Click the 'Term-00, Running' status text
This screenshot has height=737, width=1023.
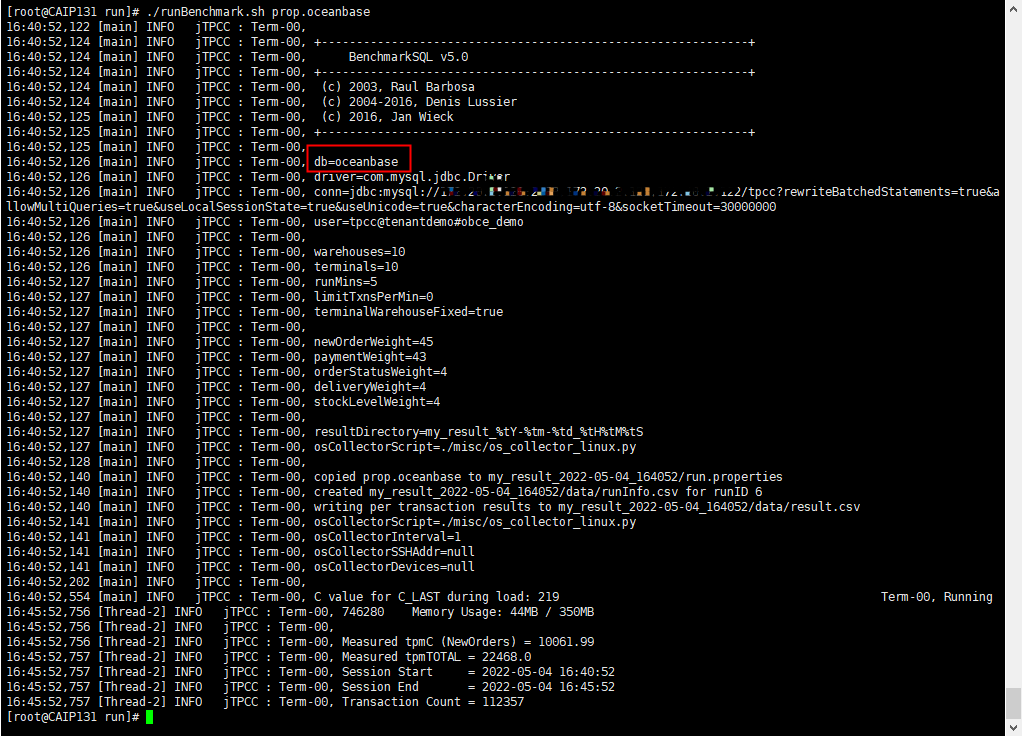pyautogui.click(x=937, y=597)
